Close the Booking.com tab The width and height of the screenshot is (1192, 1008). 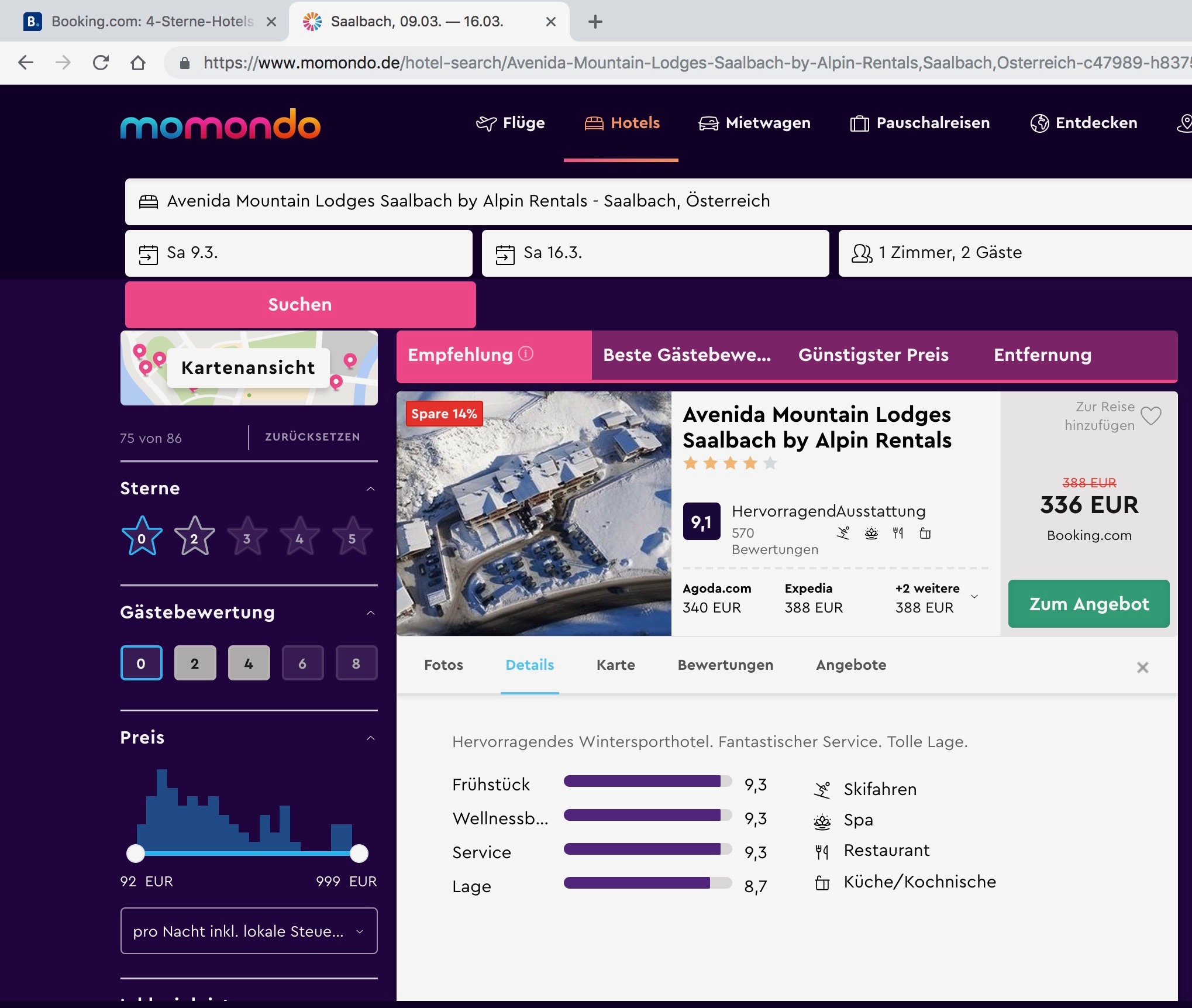click(x=271, y=22)
